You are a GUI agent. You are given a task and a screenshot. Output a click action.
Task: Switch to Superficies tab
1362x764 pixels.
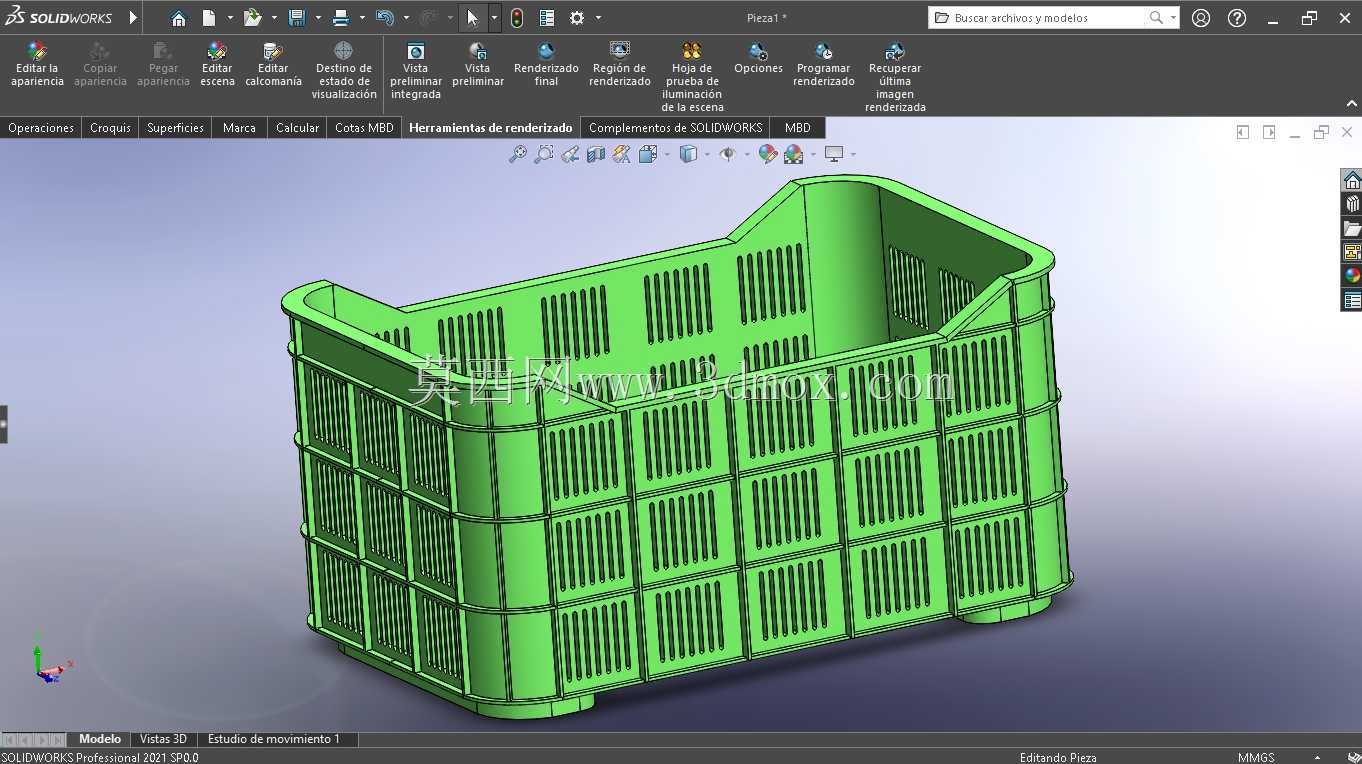point(175,128)
